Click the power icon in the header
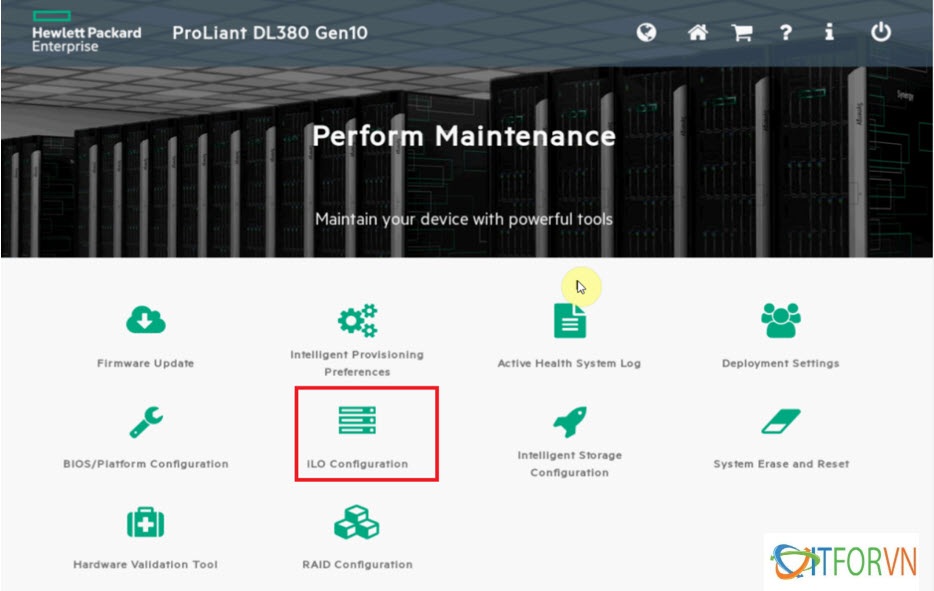 [880, 32]
